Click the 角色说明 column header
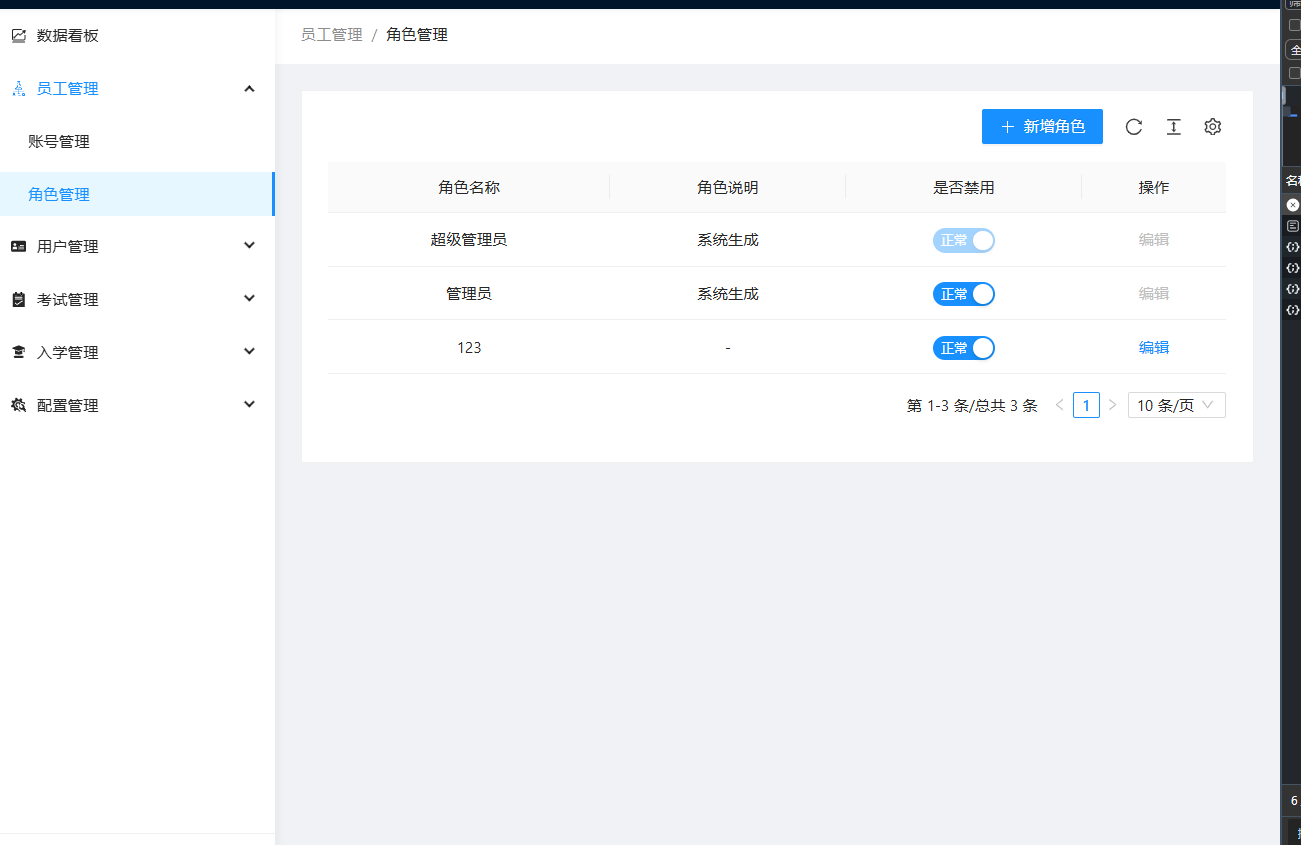This screenshot has width=1301, height=845. pyautogui.click(x=728, y=187)
